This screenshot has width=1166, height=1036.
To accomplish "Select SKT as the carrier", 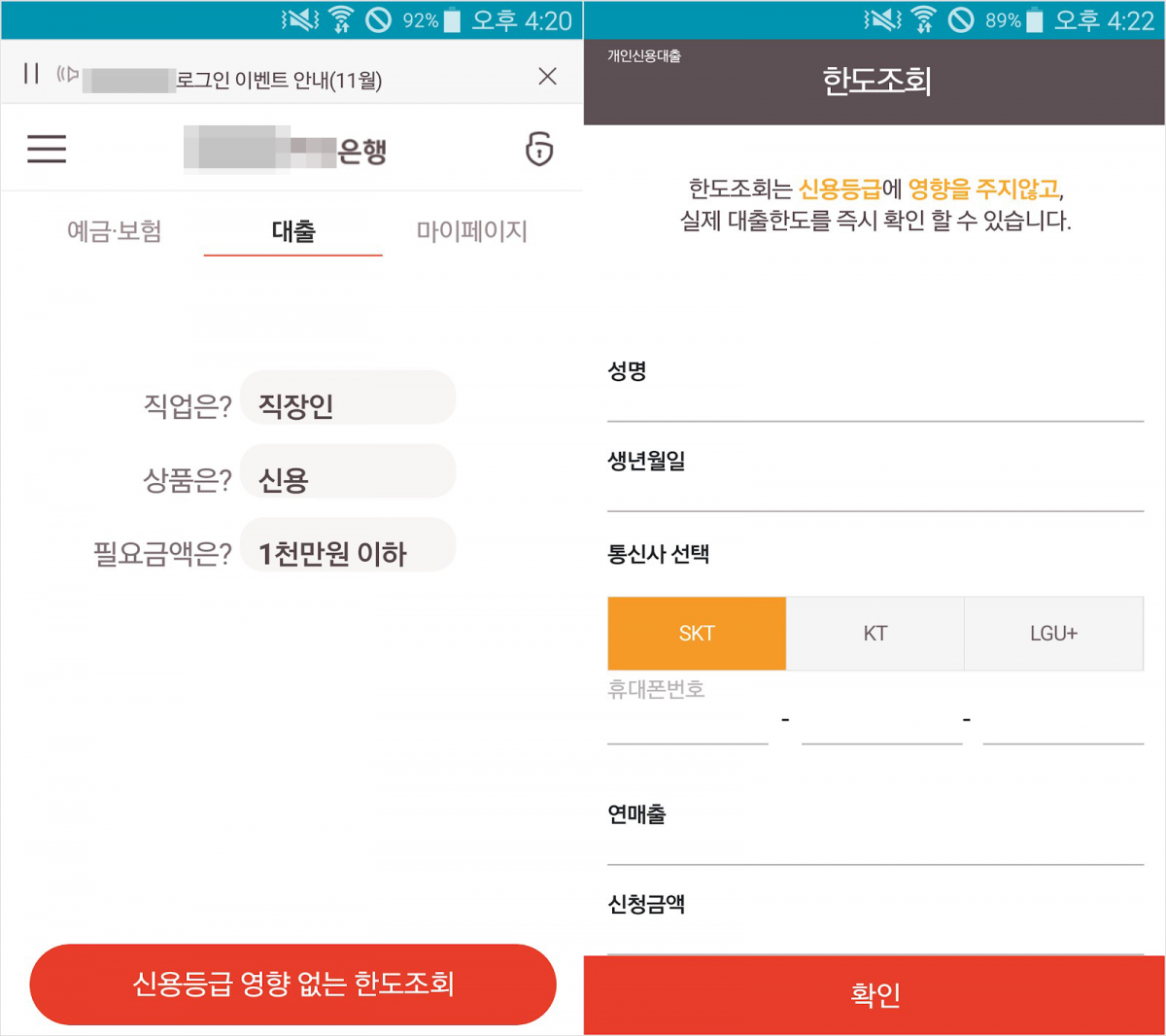I will (x=696, y=633).
